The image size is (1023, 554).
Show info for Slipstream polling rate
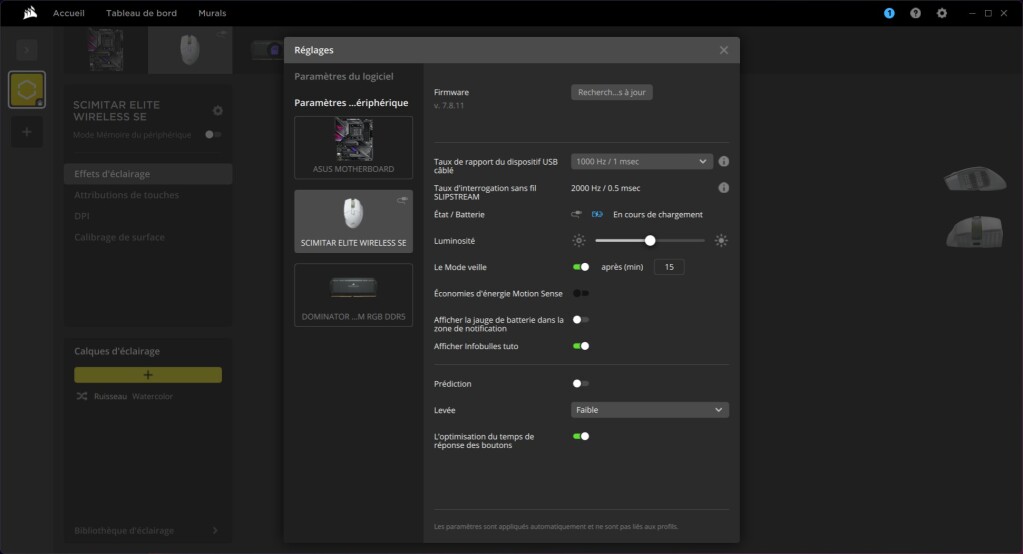pos(724,188)
